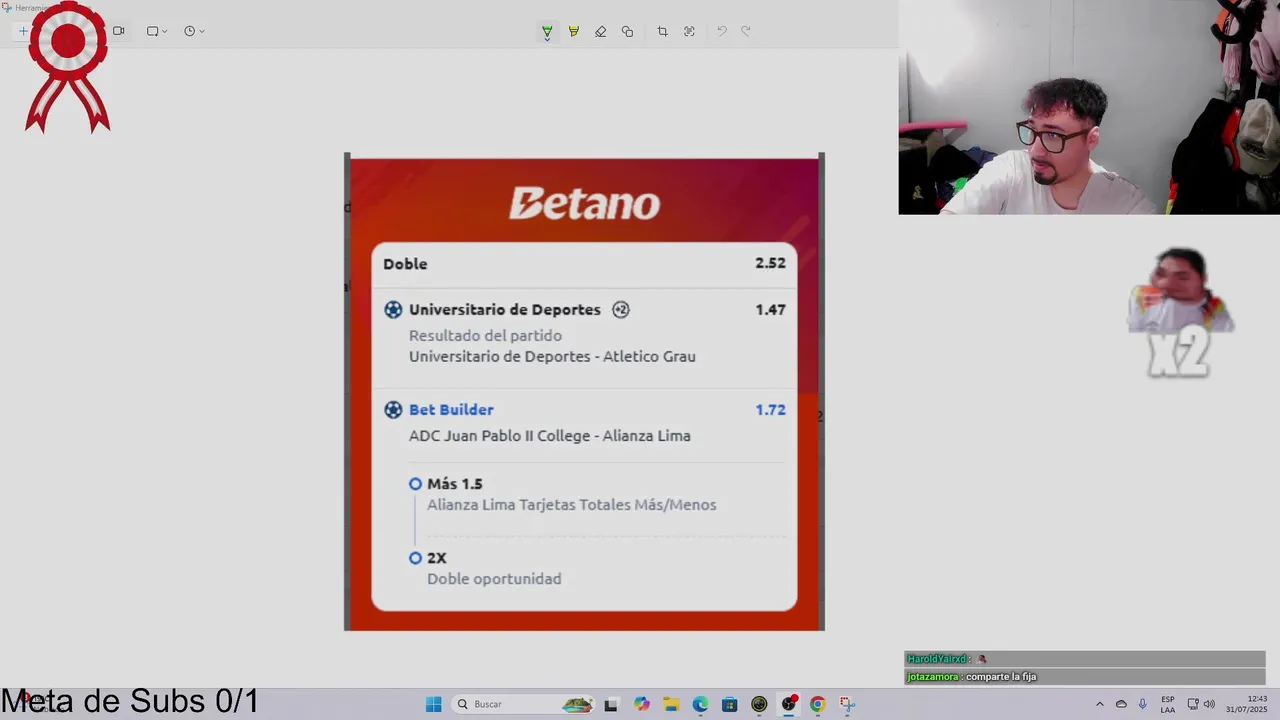
Task: Click the Betano logo in the image
Action: 584,203
